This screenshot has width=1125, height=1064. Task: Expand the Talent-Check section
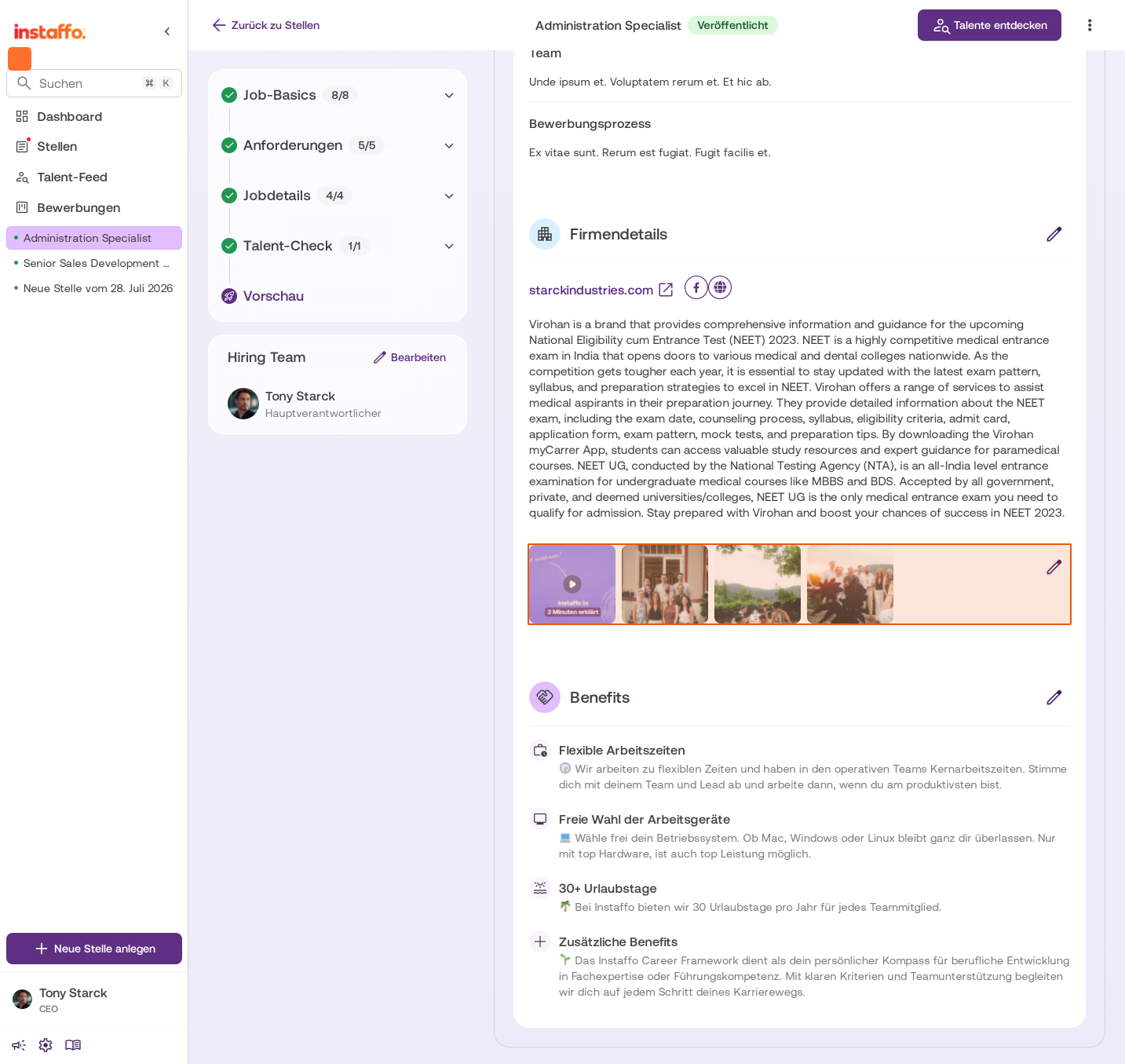[338, 246]
